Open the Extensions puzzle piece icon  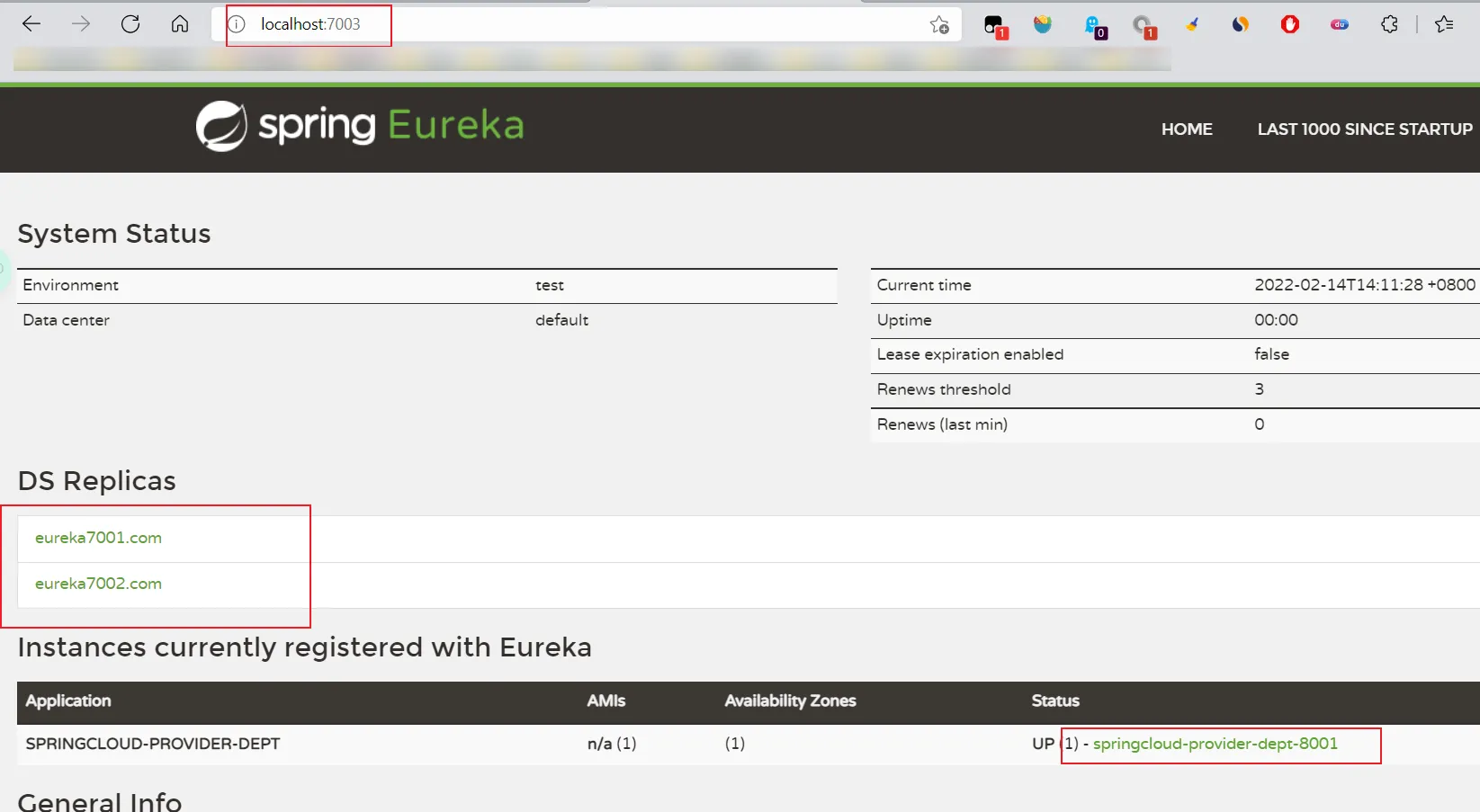click(x=1389, y=25)
